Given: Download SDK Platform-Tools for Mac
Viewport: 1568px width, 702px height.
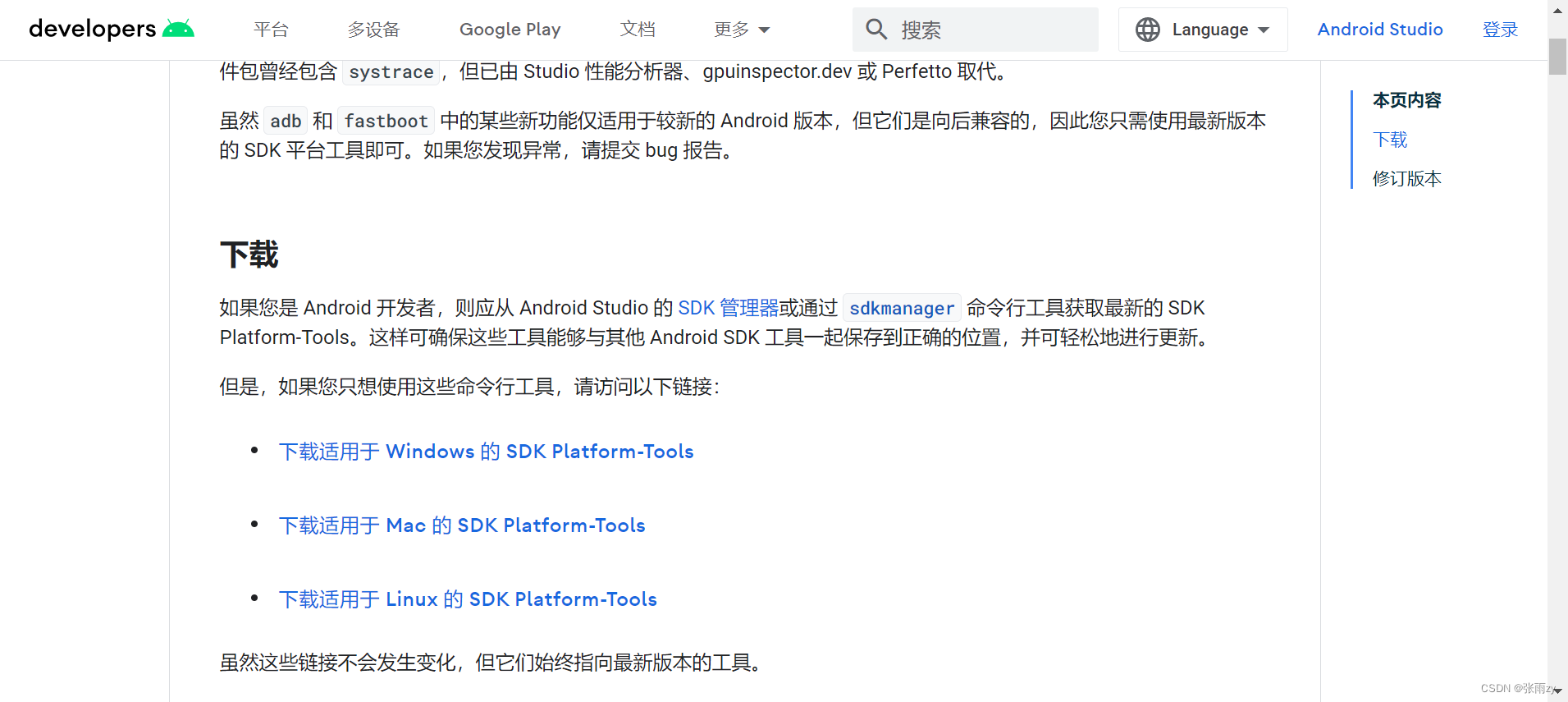Looking at the screenshot, I should [x=462, y=525].
